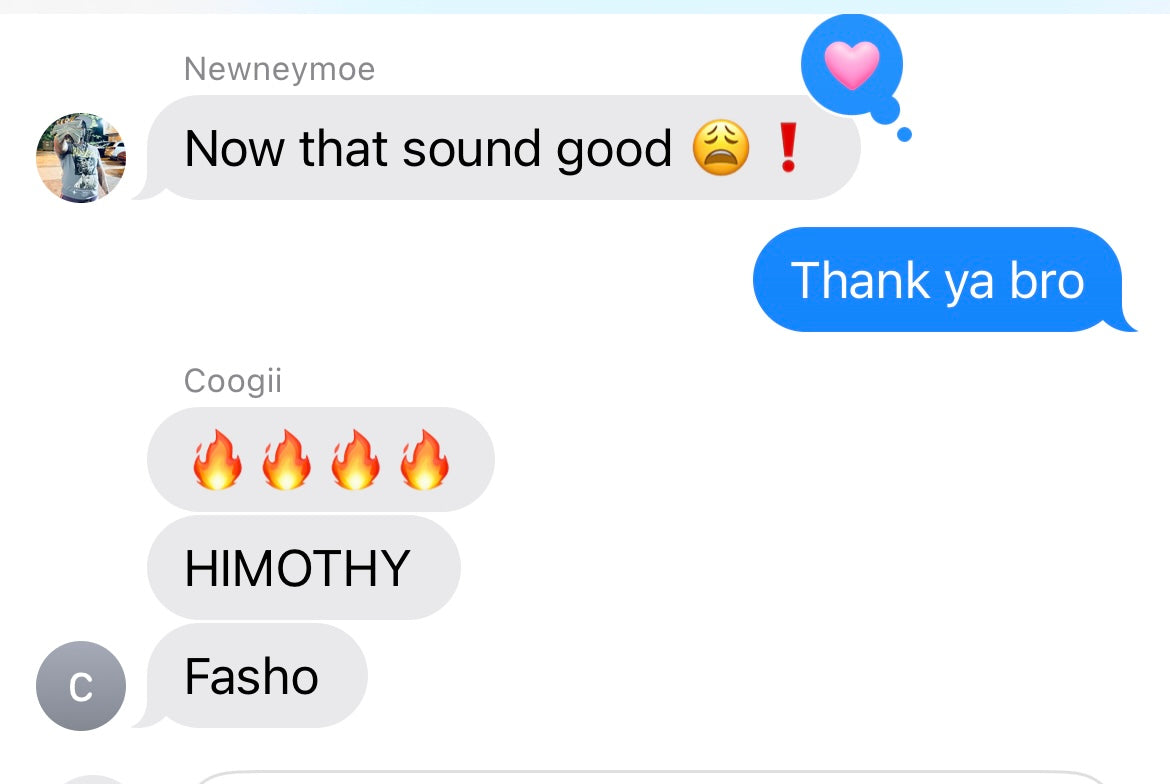The height and width of the screenshot is (784, 1170).
Task: Tap the round button left of the message field
Action: pos(93,779)
